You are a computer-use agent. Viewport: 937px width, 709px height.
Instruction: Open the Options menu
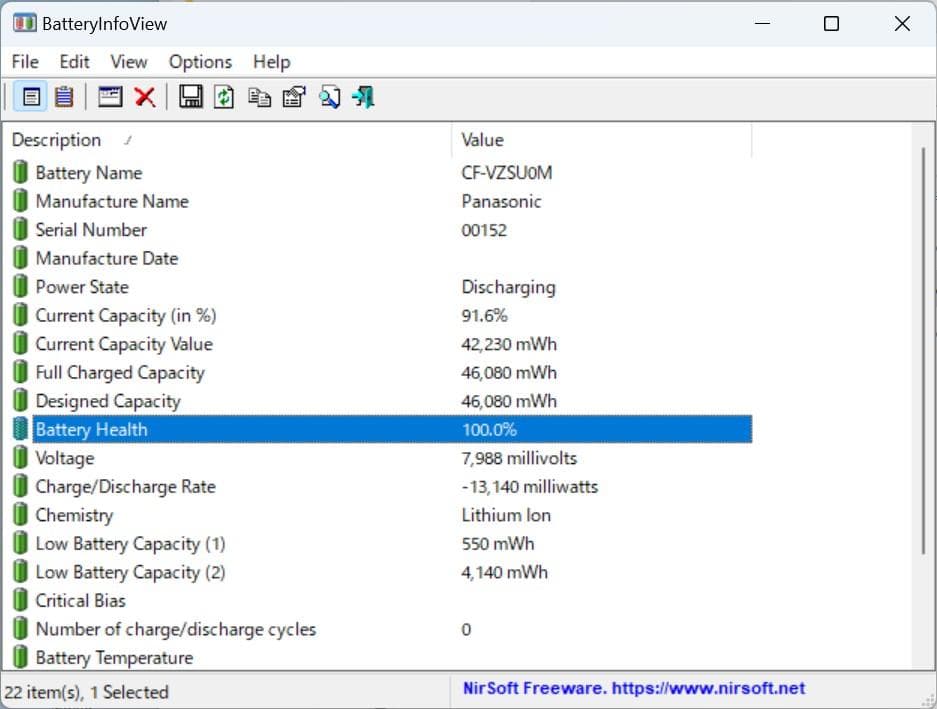[199, 61]
